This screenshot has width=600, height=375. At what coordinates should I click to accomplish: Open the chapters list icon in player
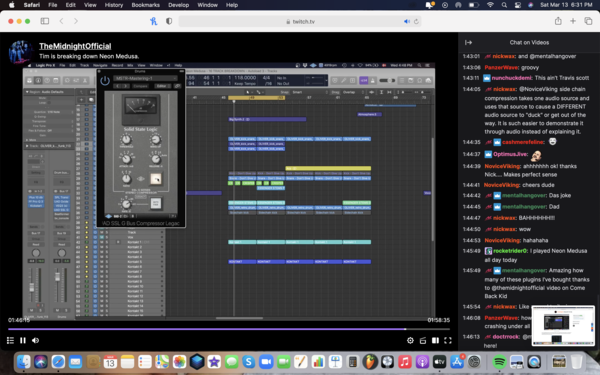click(10, 340)
